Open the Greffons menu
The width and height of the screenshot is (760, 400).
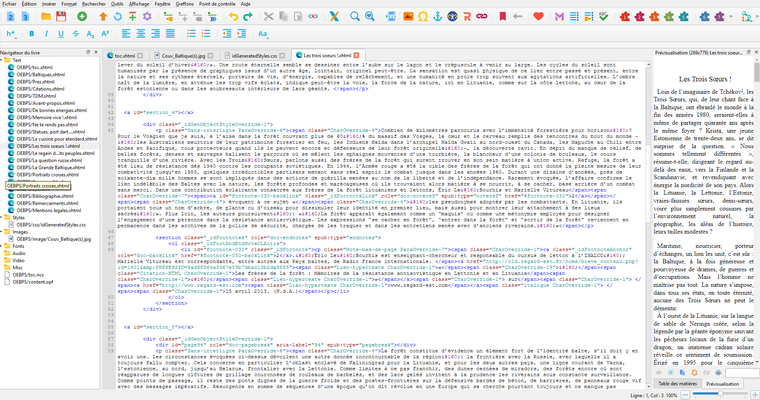pos(180,5)
